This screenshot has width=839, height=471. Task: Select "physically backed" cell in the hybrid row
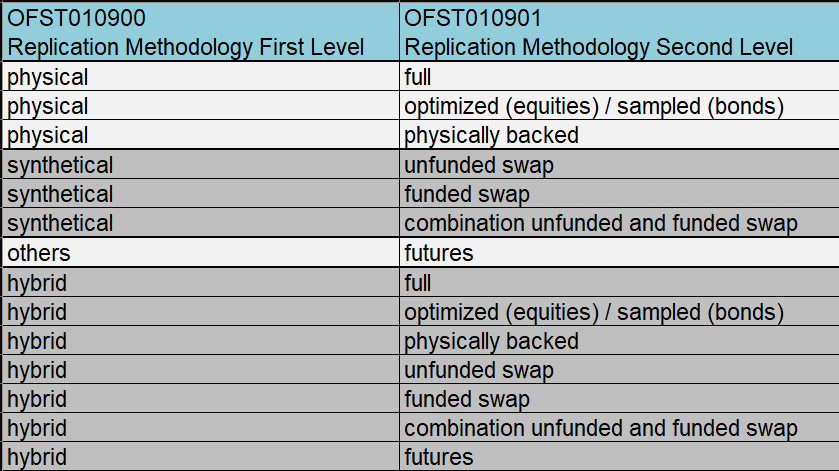point(618,341)
